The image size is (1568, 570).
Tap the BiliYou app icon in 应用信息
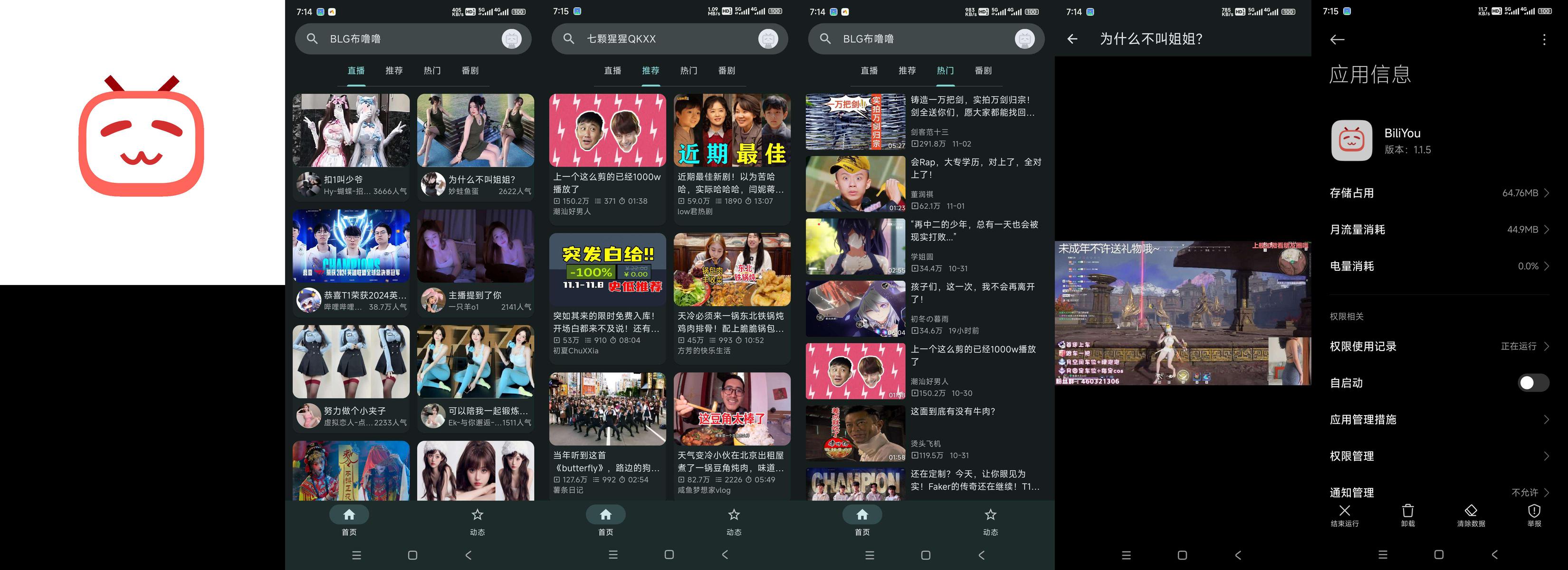pyautogui.click(x=1351, y=141)
